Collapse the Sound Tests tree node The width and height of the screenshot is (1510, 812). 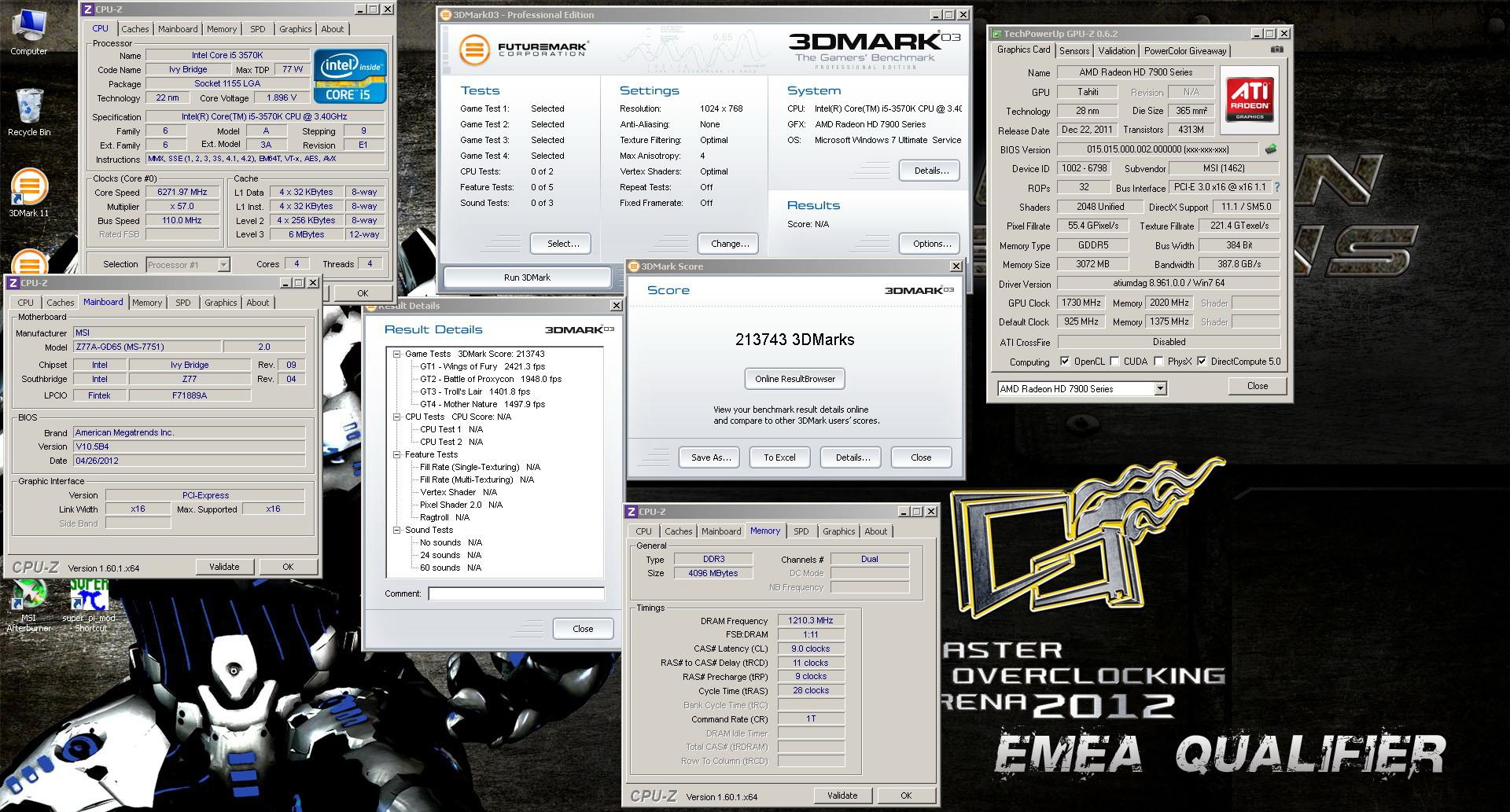coord(397,530)
